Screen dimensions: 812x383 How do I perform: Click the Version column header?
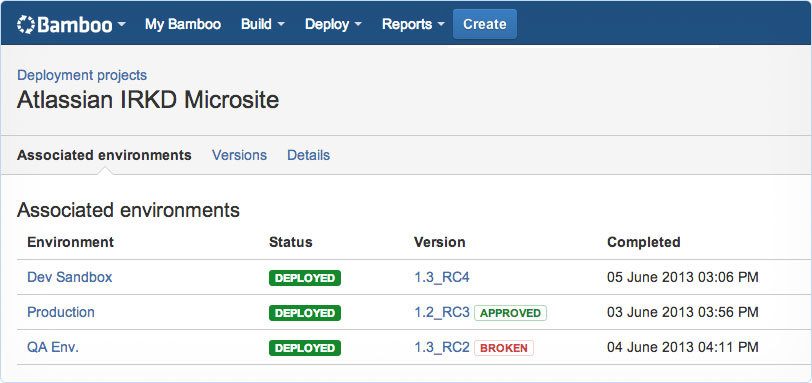440,242
